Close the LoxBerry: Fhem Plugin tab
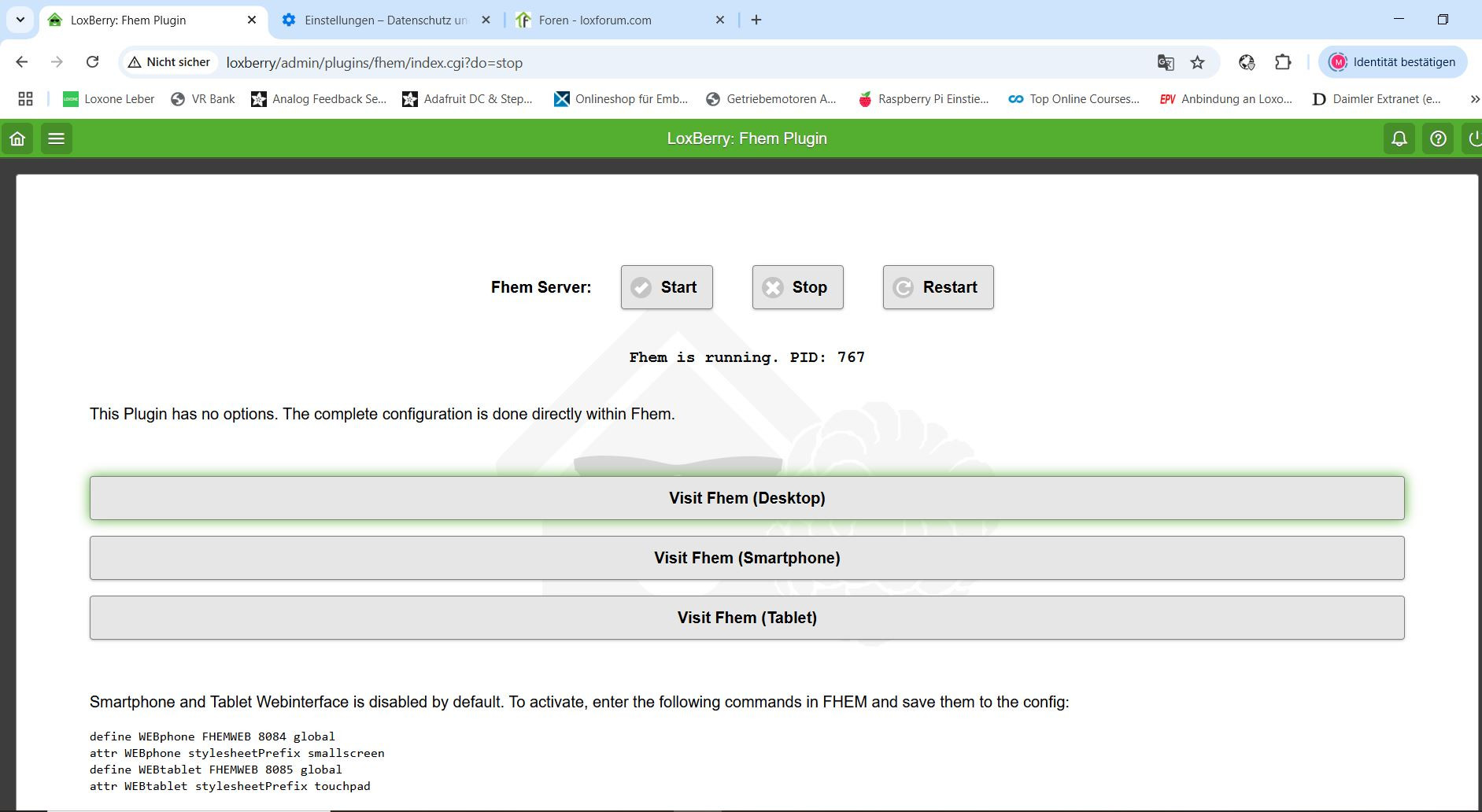Screen dimensions: 1482x812 click(252, 20)
